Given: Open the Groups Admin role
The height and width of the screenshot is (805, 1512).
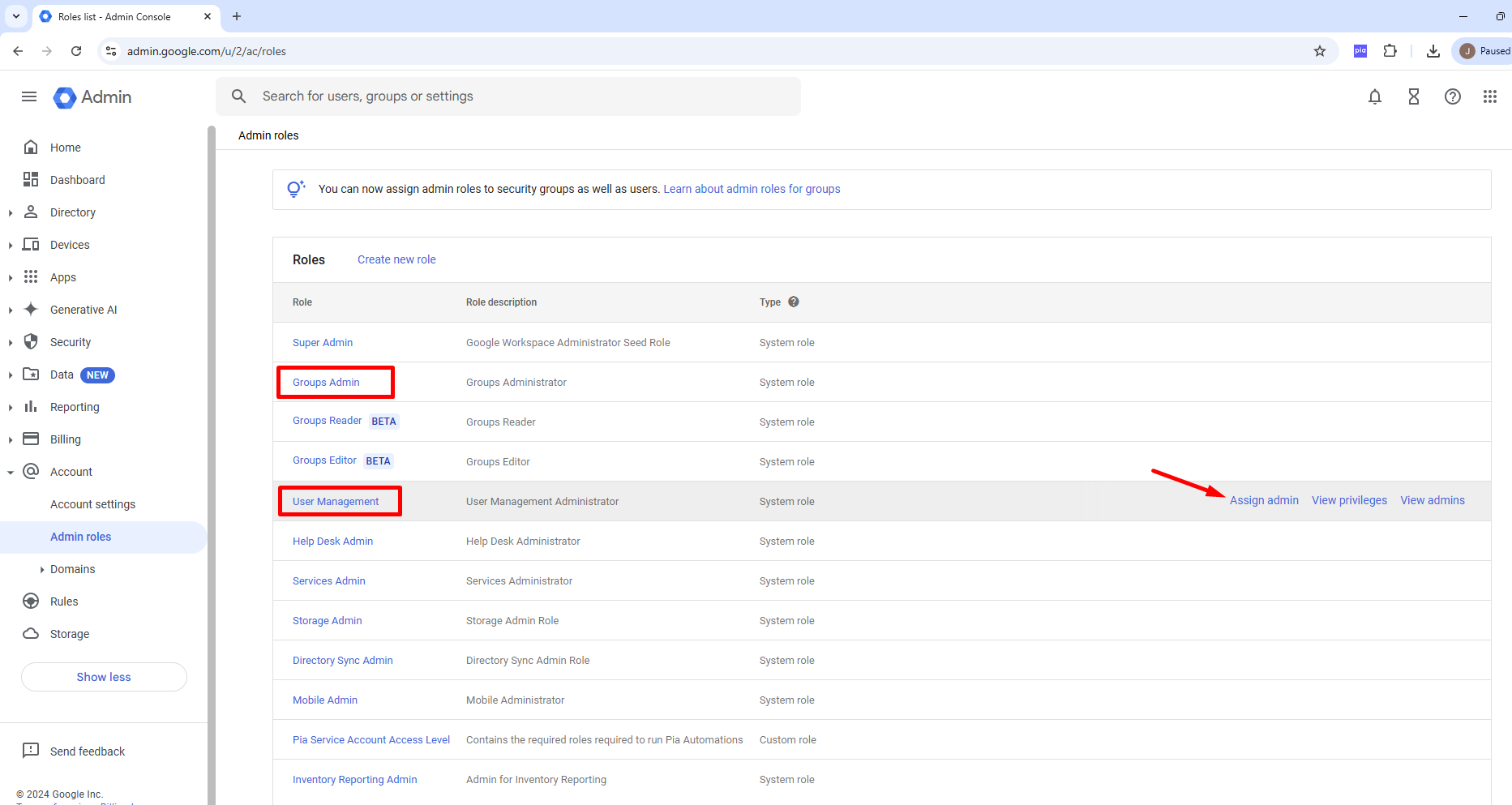Looking at the screenshot, I should 326,382.
